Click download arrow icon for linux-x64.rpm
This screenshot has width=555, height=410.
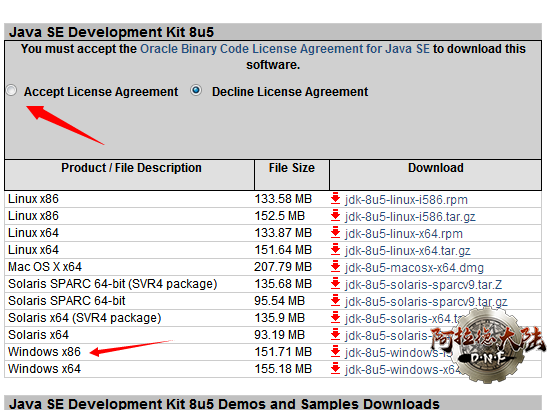[x=335, y=233]
